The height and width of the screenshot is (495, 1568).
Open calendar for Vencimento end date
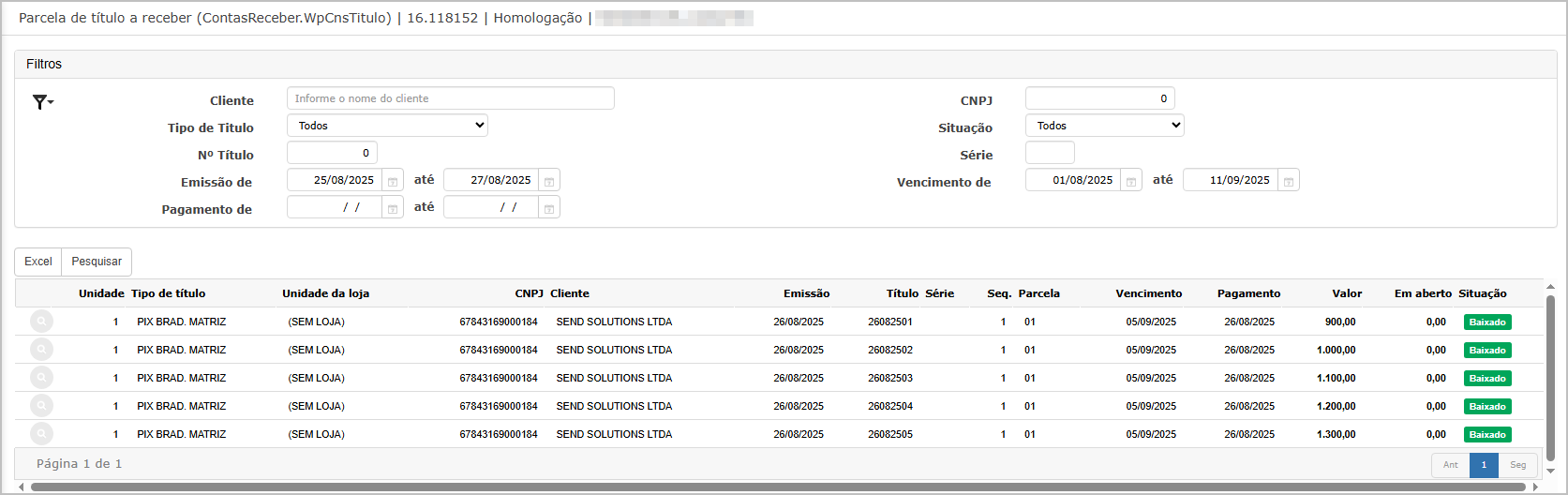coord(1289,181)
